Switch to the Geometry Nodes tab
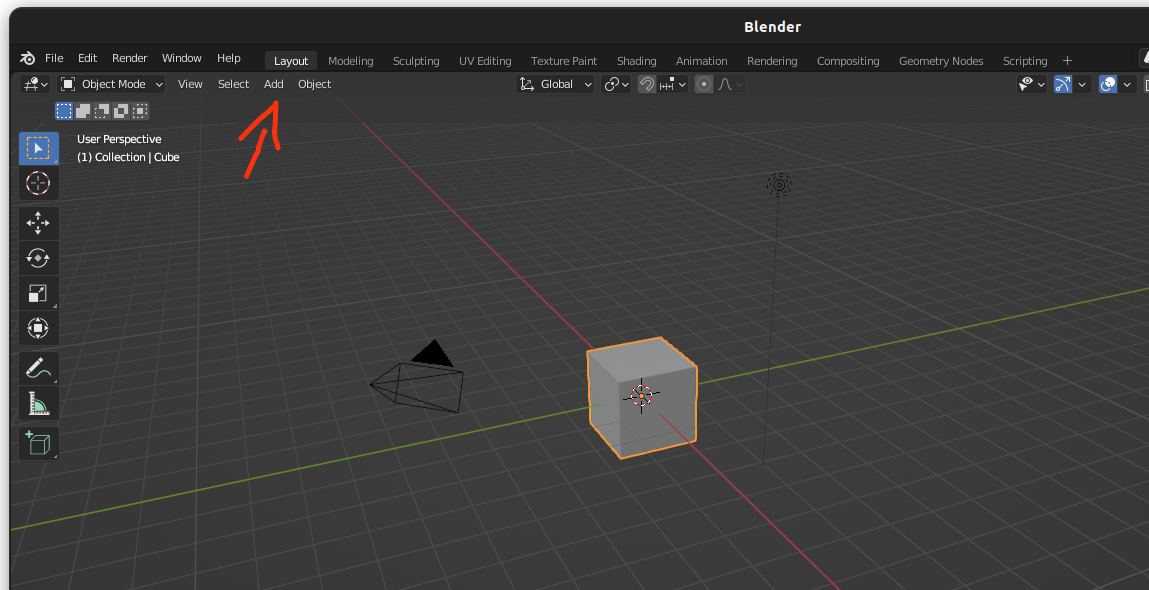This screenshot has height=590, width=1149. click(x=941, y=61)
